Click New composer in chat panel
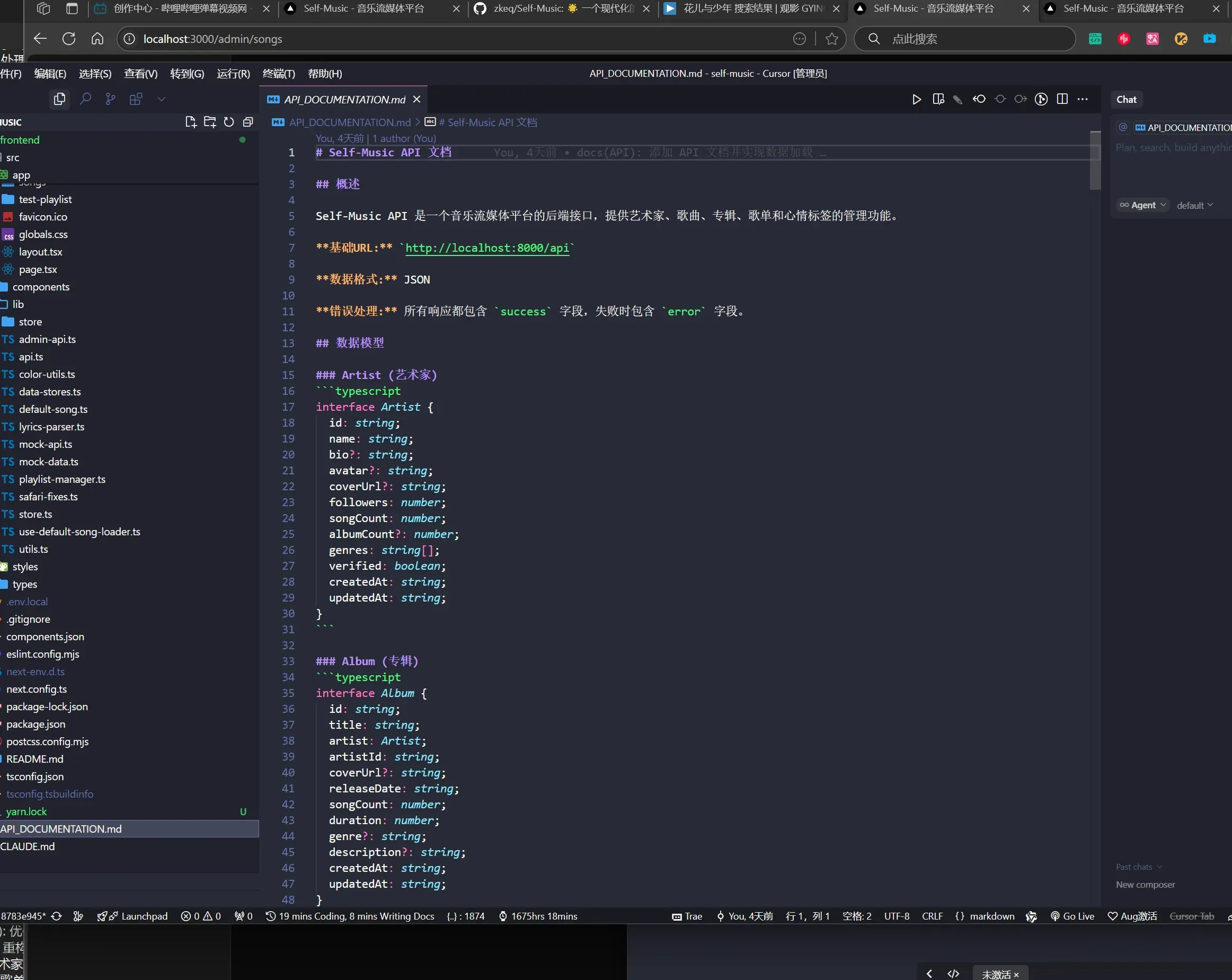The width and height of the screenshot is (1232, 980). click(1145, 885)
